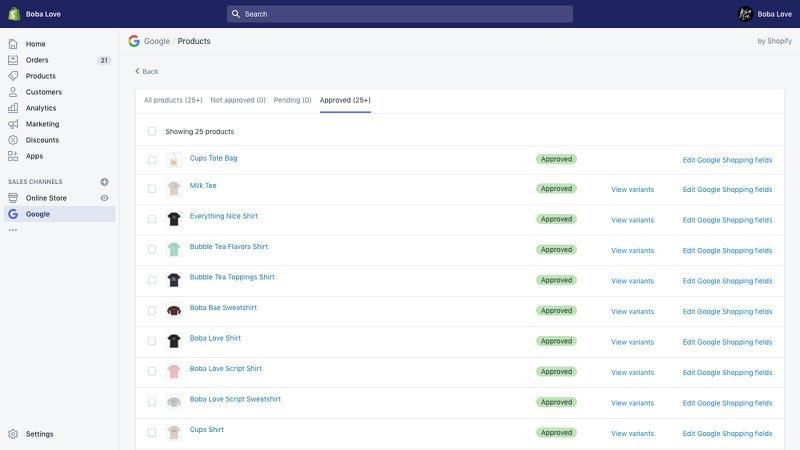Select all products with header checkbox
Image resolution: width=800 pixels, height=450 pixels.
pyautogui.click(x=152, y=132)
